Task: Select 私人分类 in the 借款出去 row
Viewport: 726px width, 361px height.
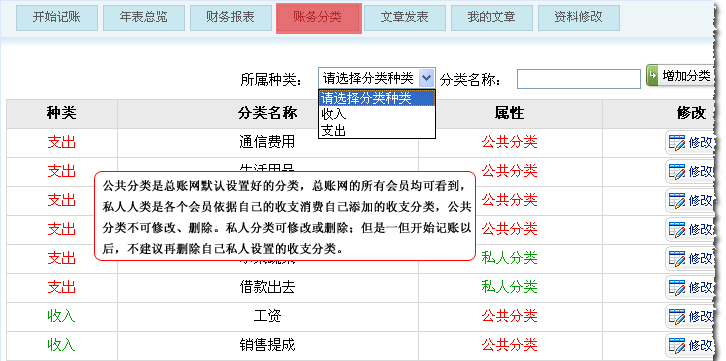Action: tap(509, 287)
